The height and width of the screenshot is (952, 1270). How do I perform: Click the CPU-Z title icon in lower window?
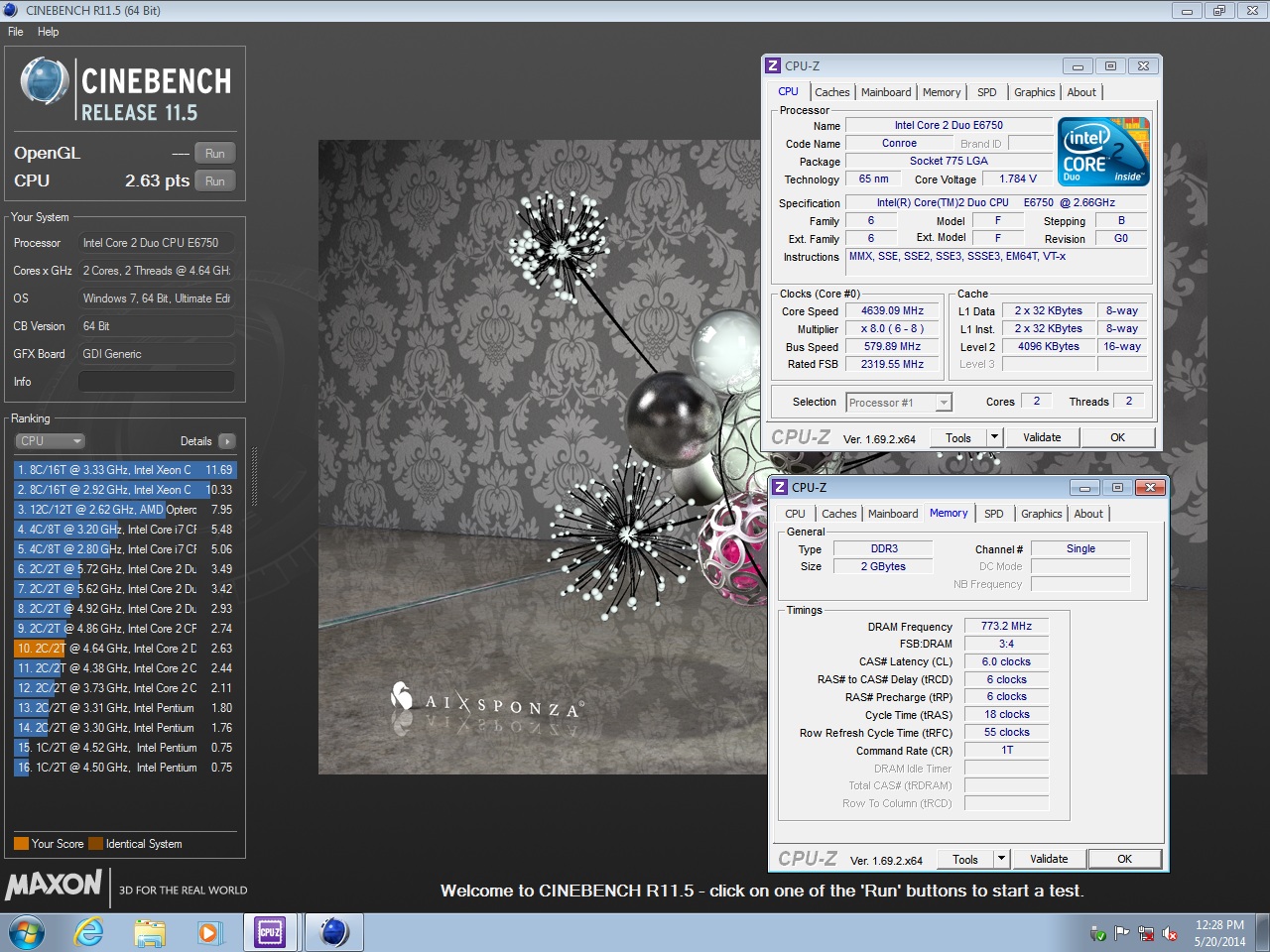(780, 487)
